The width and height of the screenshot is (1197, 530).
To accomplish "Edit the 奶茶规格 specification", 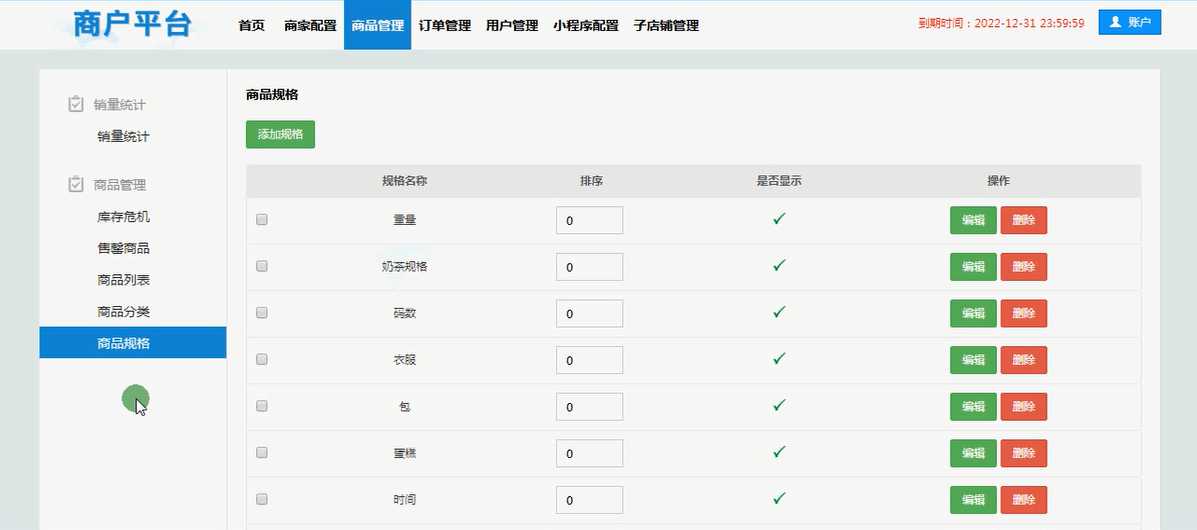I will coord(972,267).
